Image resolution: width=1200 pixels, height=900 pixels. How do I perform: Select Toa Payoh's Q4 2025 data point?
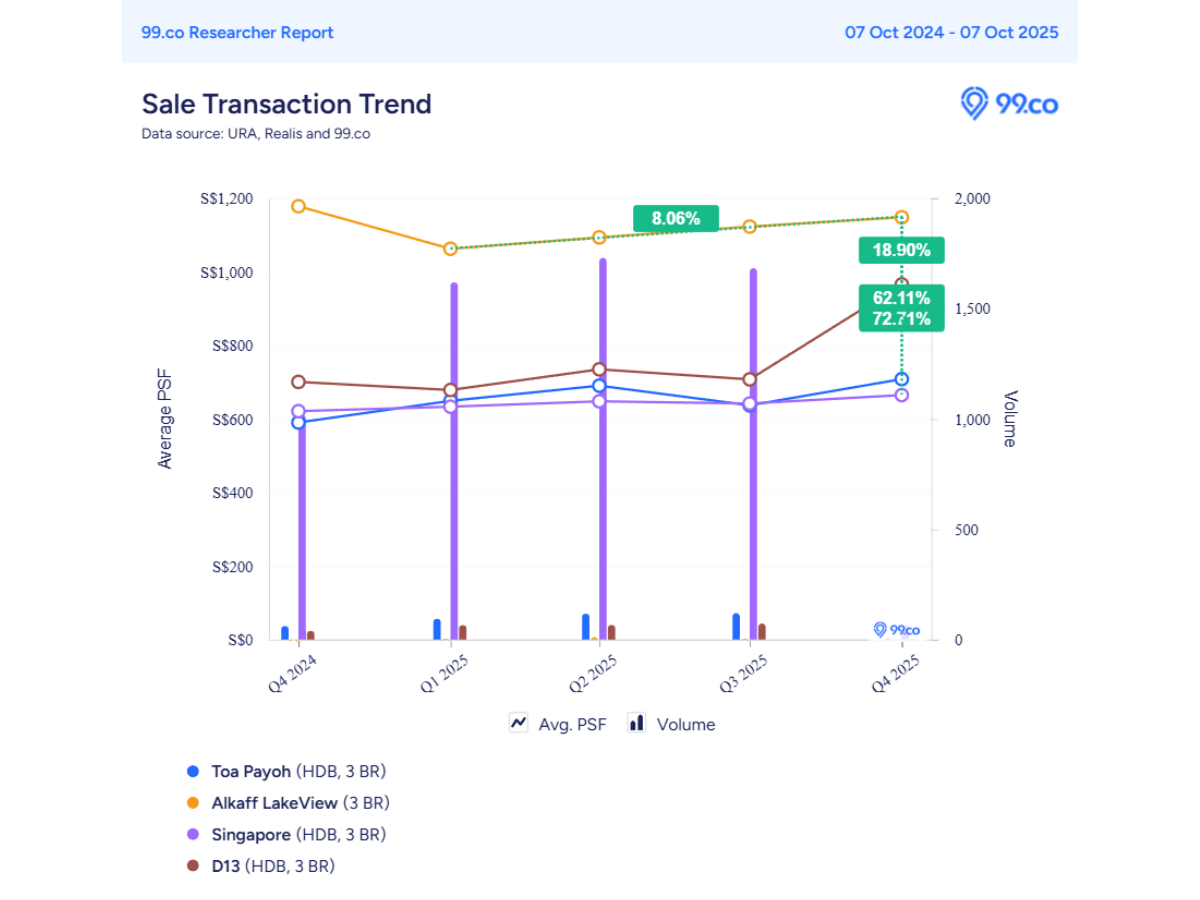[901, 379]
